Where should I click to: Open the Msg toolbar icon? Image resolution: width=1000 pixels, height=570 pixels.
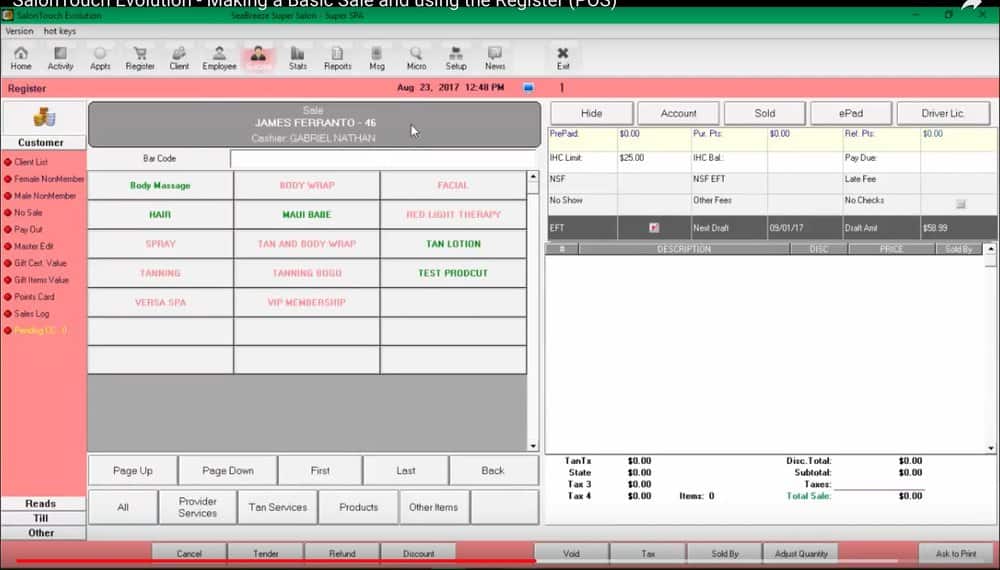pyautogui.click(x=377, y=57)
